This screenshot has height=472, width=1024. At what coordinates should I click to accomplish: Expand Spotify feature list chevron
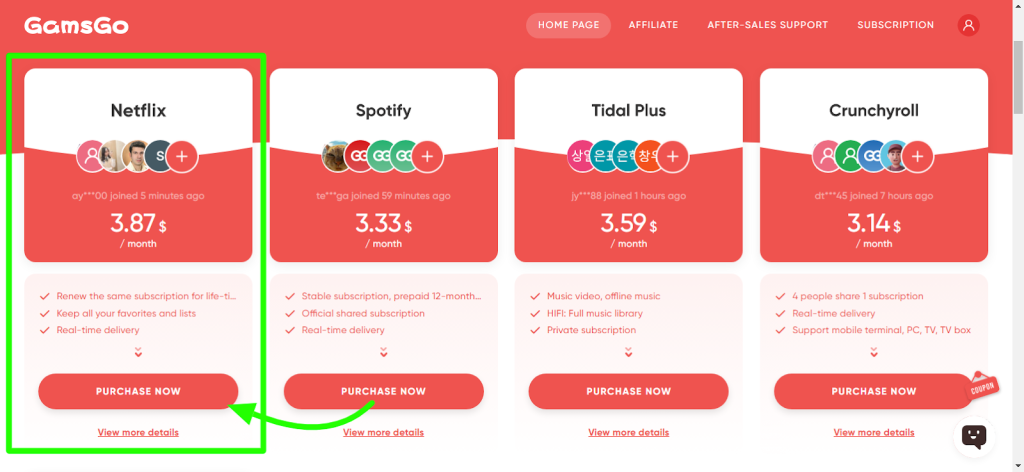pos(383,353)
